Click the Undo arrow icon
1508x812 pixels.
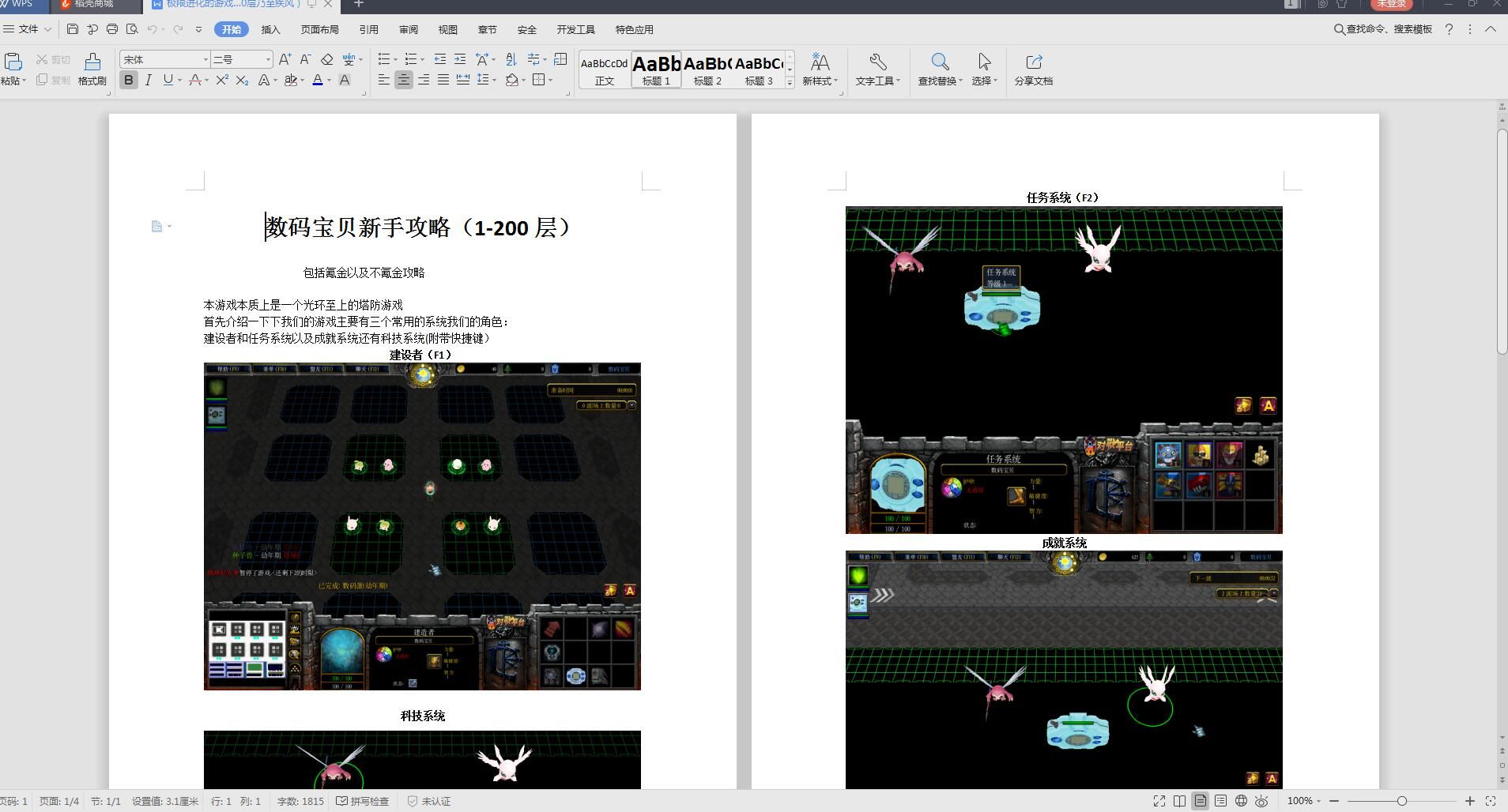pos(152,29)
